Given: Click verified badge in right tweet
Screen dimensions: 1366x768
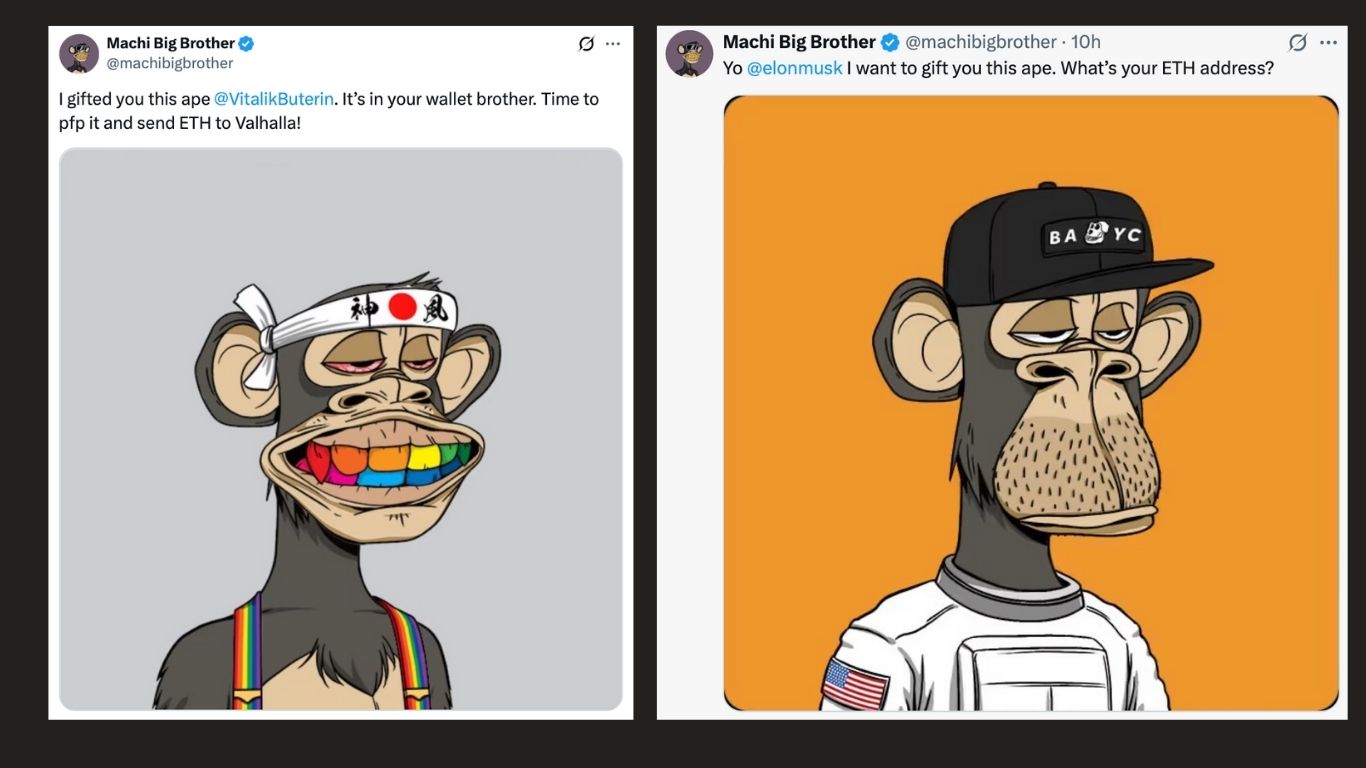Looking at the screenshot, I should point(889,42).
